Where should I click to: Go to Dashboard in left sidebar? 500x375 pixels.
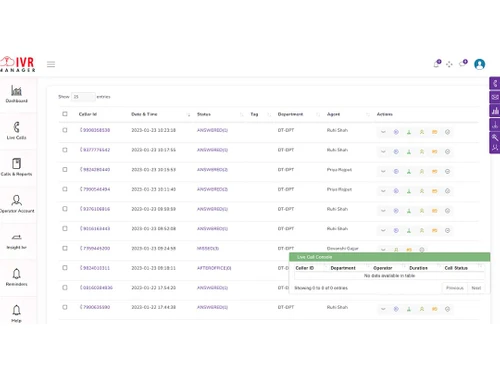pos(17,94)
